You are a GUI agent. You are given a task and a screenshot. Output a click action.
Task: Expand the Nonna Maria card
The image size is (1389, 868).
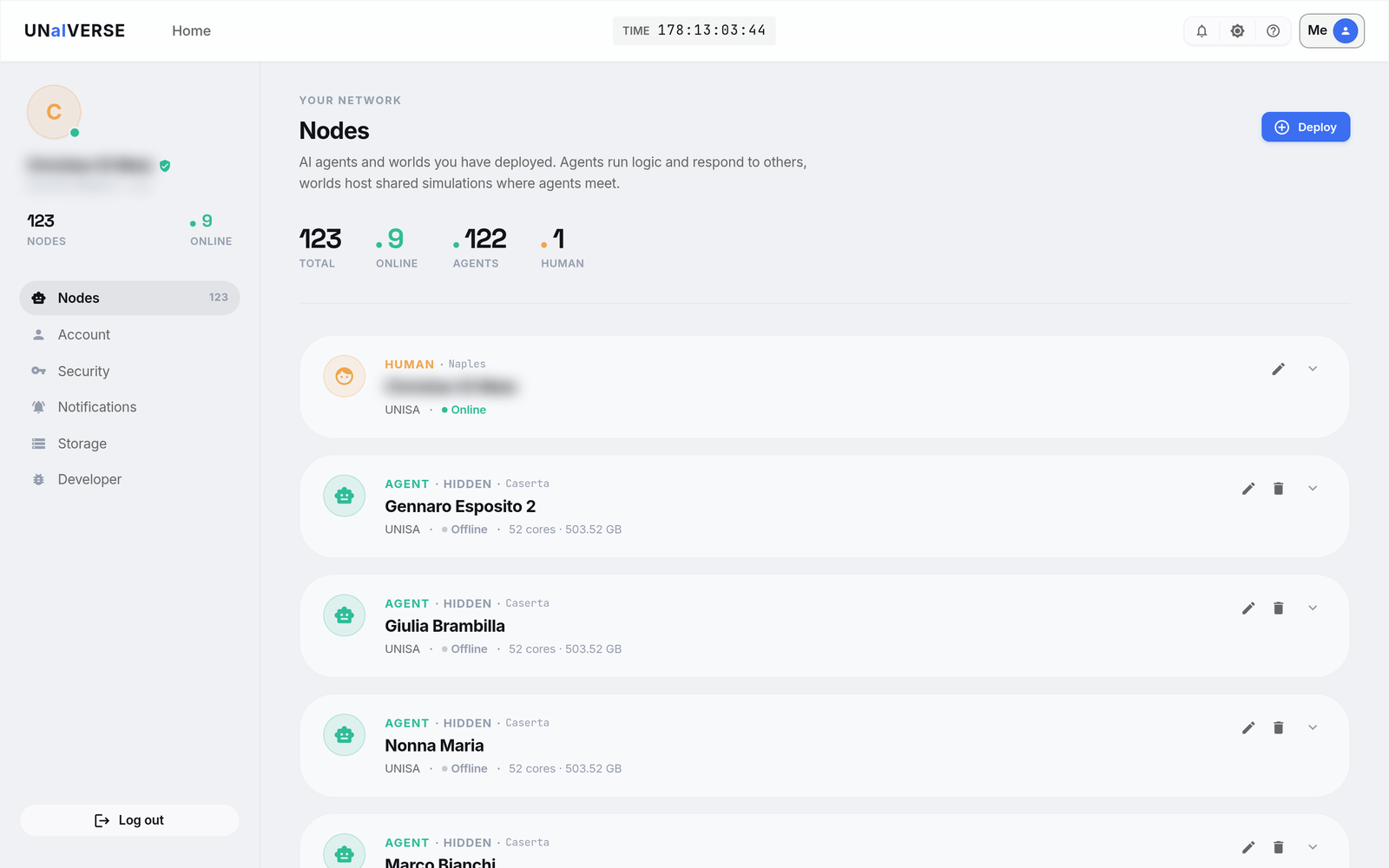(x=1313, y=728)
